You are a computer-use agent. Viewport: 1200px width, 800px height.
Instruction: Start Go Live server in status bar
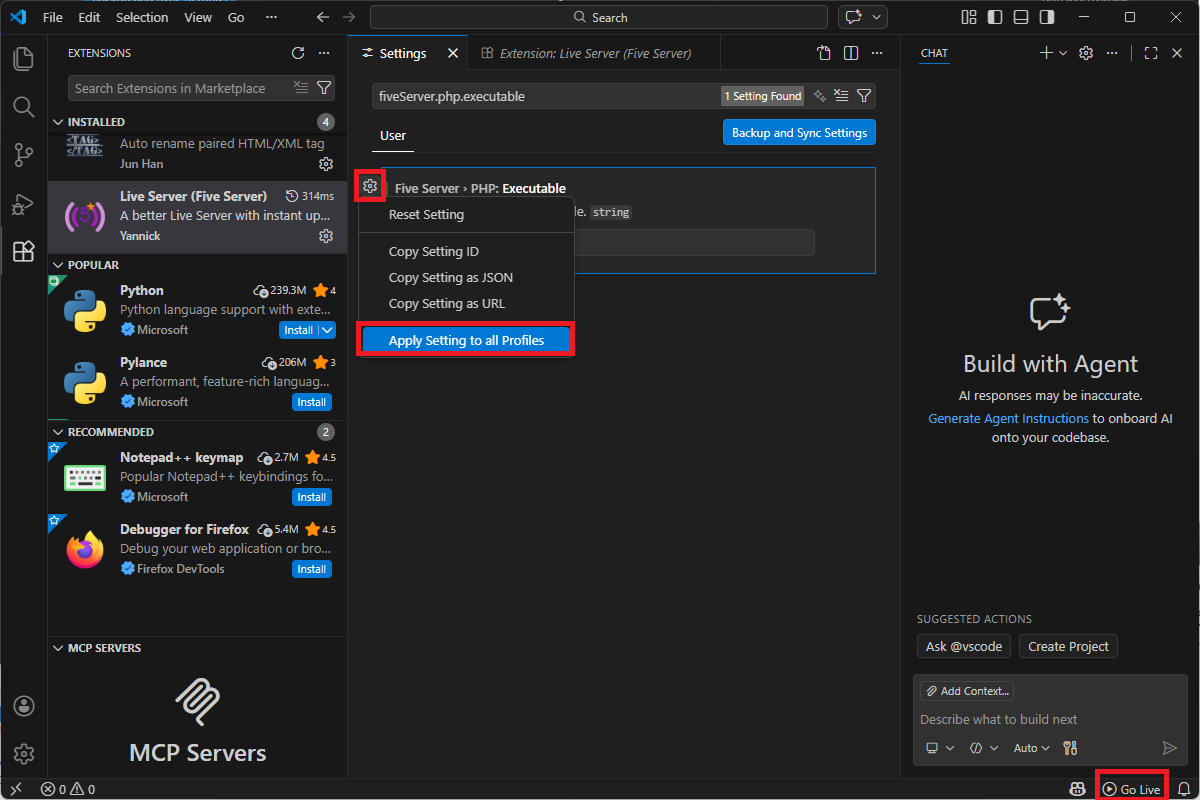(1132, 789)
